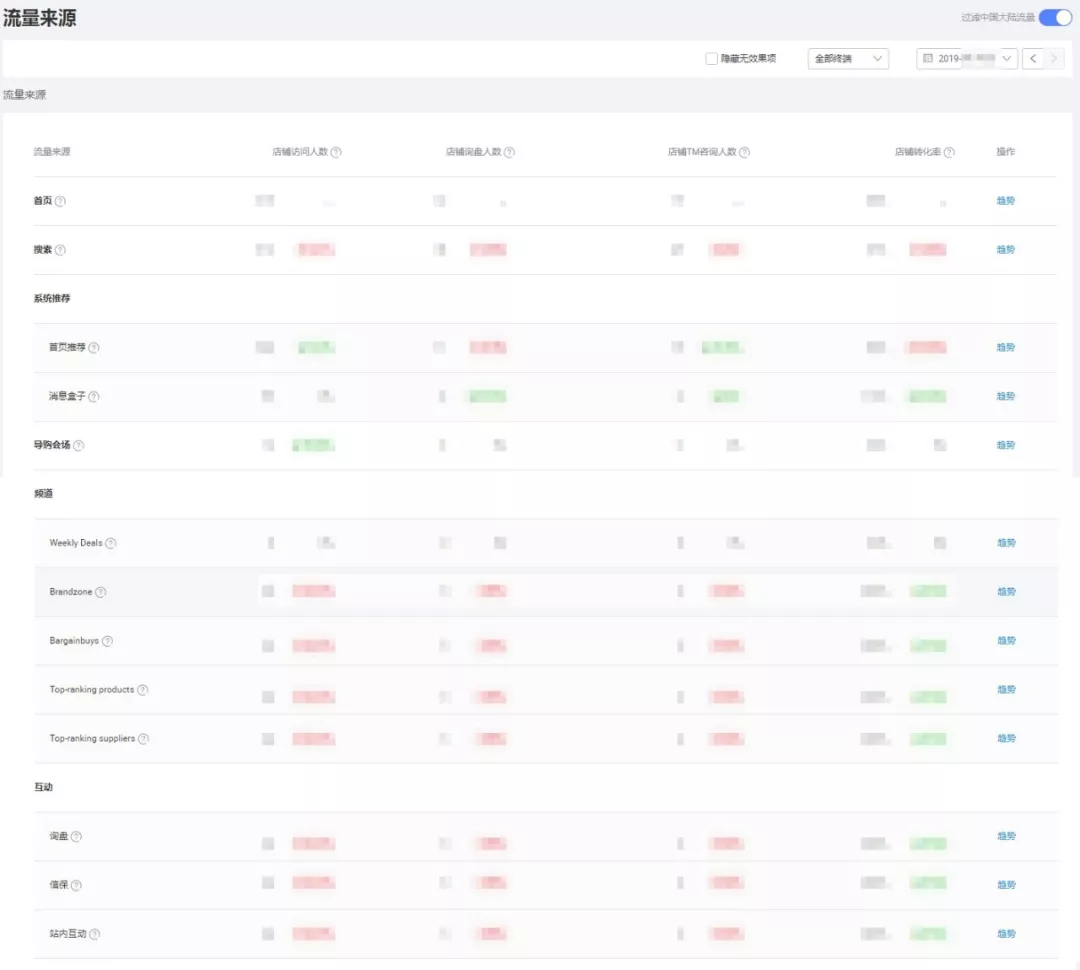Viewport: 1080px width, 970px height.
Task: Click help icon beside 店铺询盘人数
Action: point(509,152)
